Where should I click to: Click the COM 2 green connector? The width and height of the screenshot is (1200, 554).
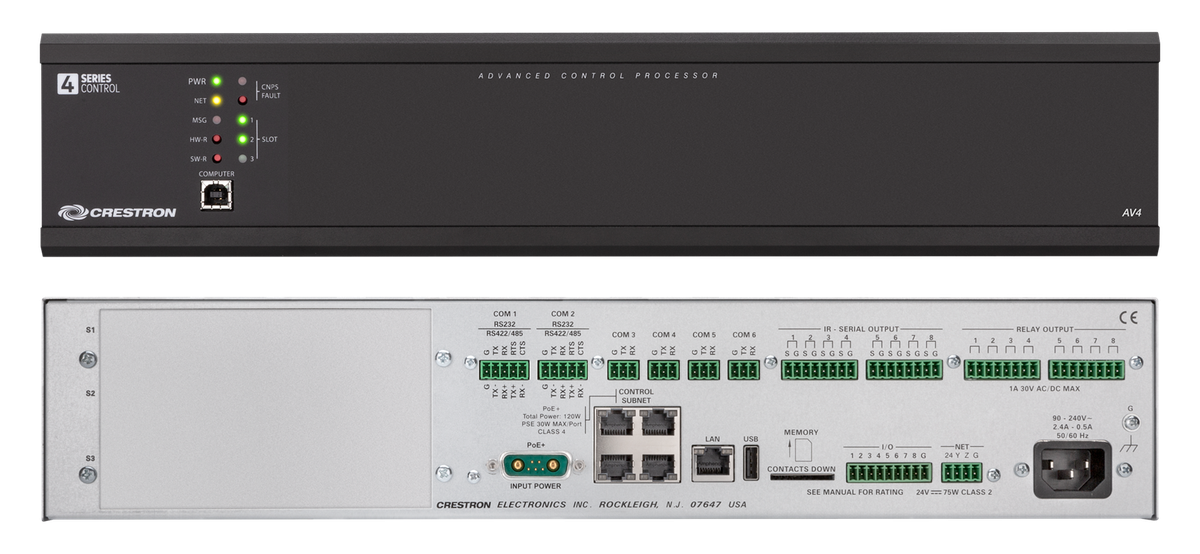(x=563, y=370)
